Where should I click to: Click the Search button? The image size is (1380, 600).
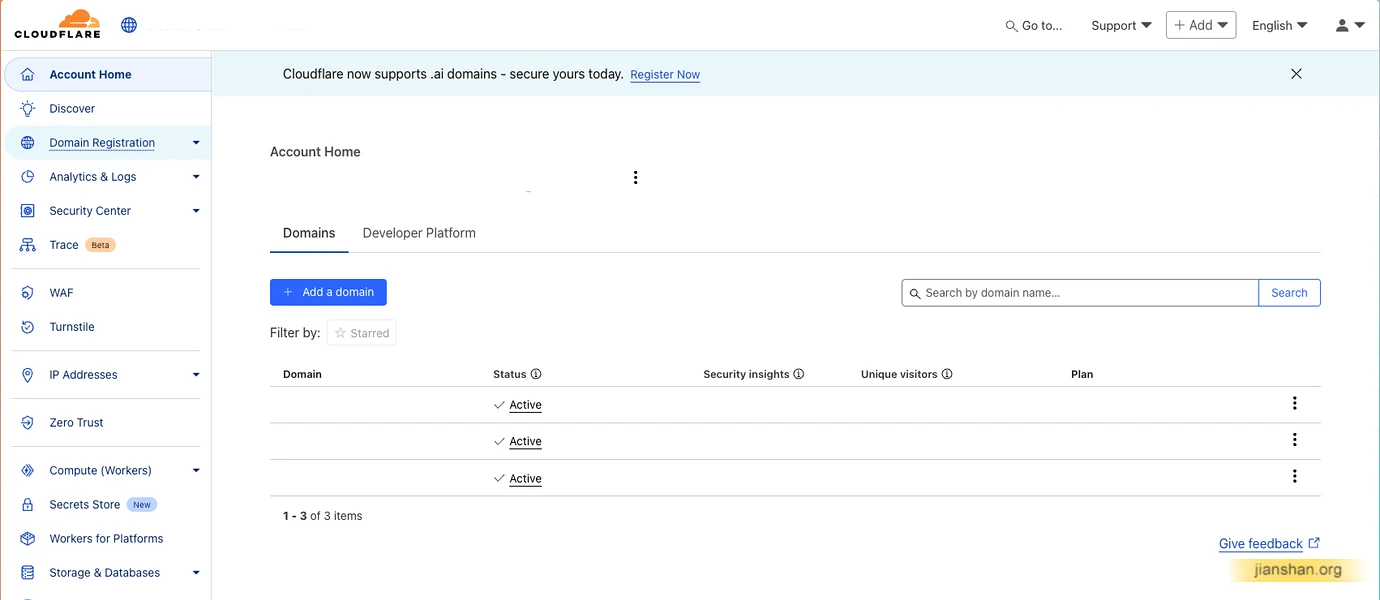(x=1289, y=293)
